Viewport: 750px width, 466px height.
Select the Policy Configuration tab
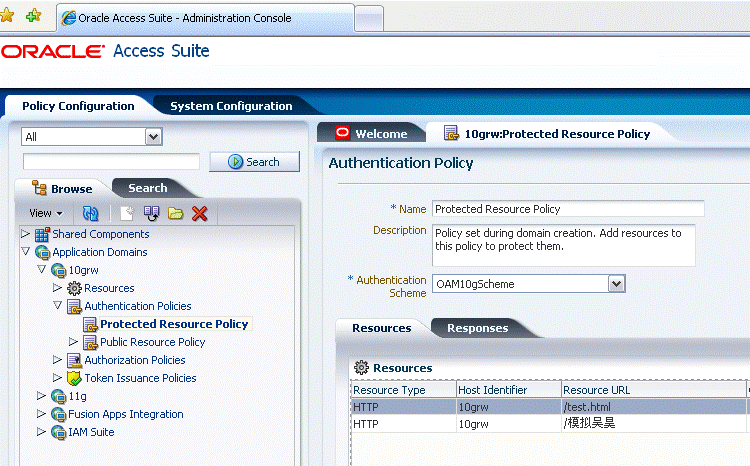point(78,106)
